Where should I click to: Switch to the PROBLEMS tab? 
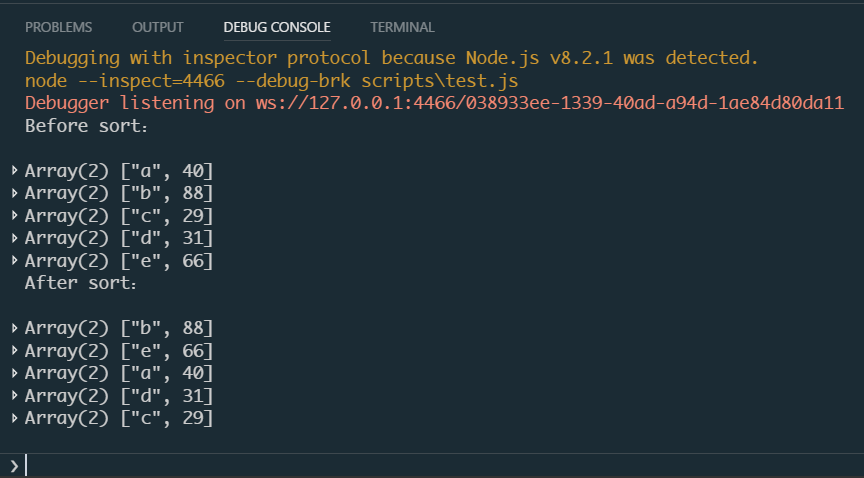tap(58, 27)
